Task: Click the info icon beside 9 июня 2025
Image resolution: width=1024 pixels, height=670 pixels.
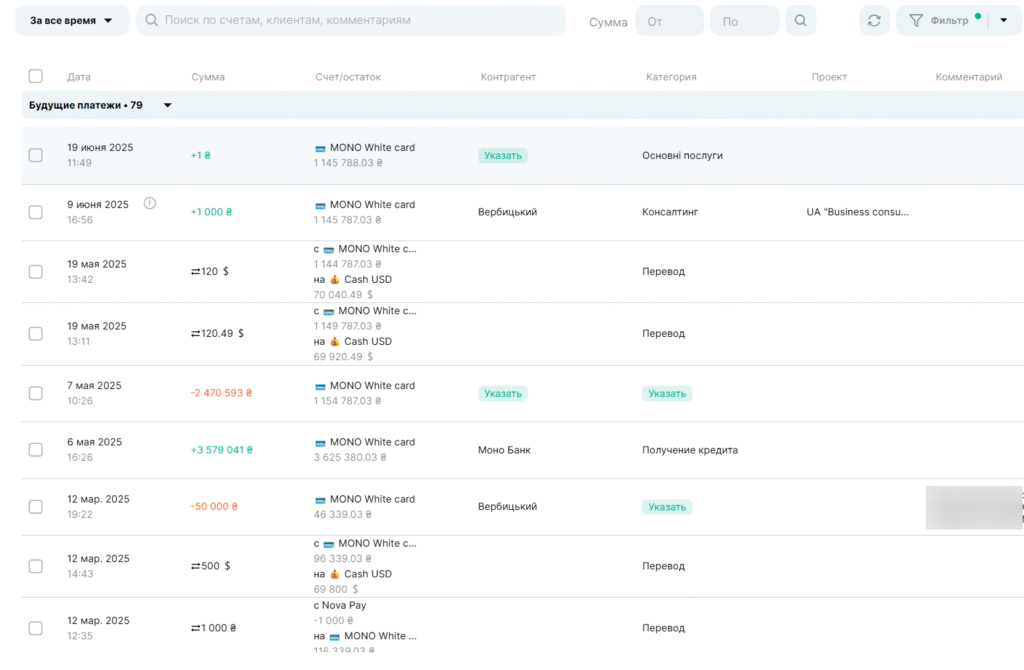Action: 150,204
